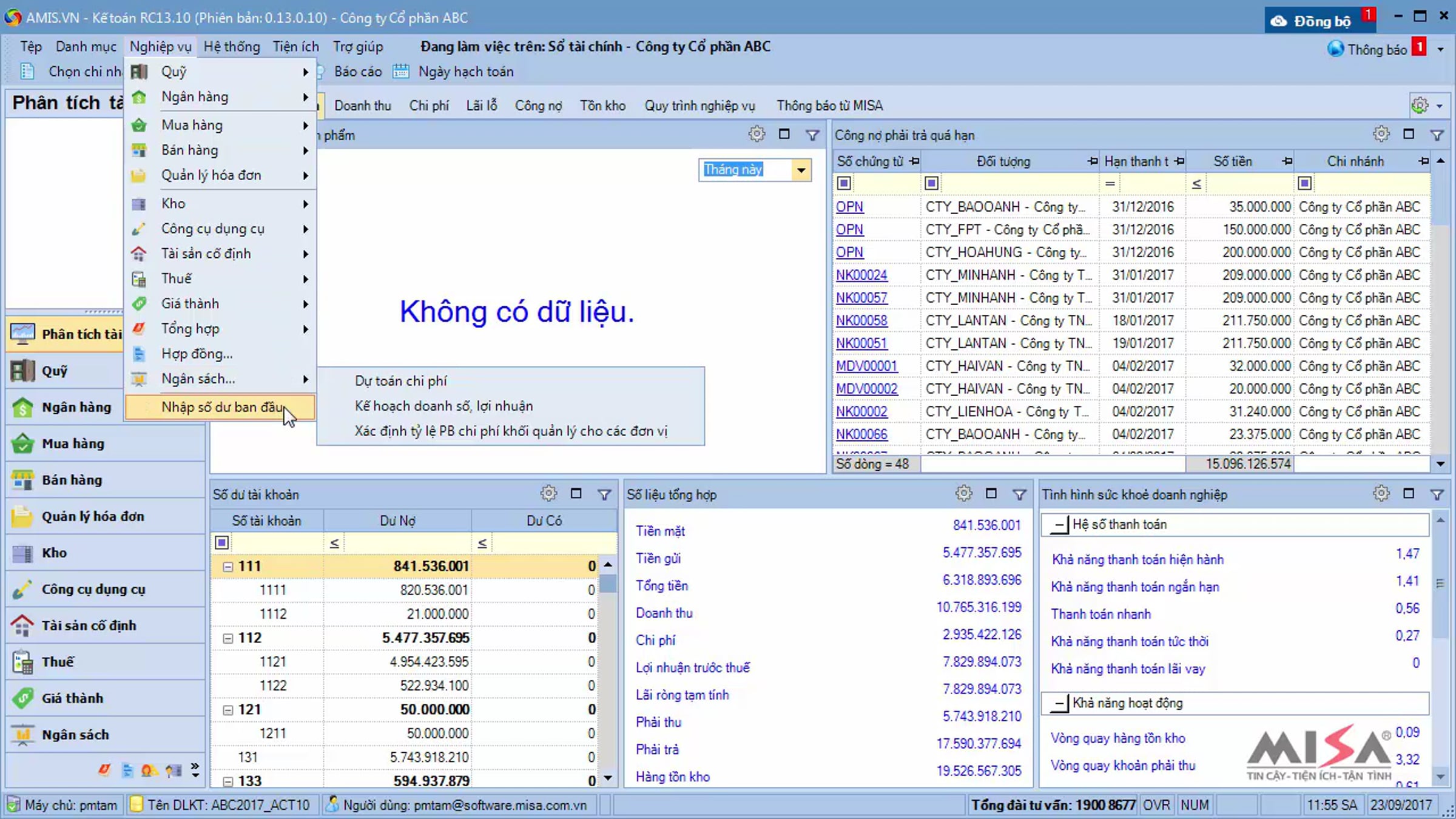Click the Quỹ icon in the left sidebar
1456x819 pixels.
click(23, 371)
